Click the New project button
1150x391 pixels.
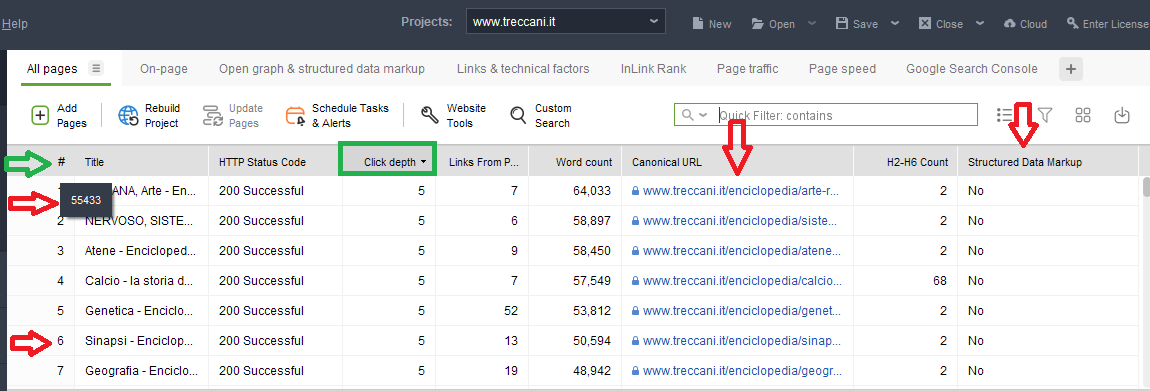click(712, 24)
